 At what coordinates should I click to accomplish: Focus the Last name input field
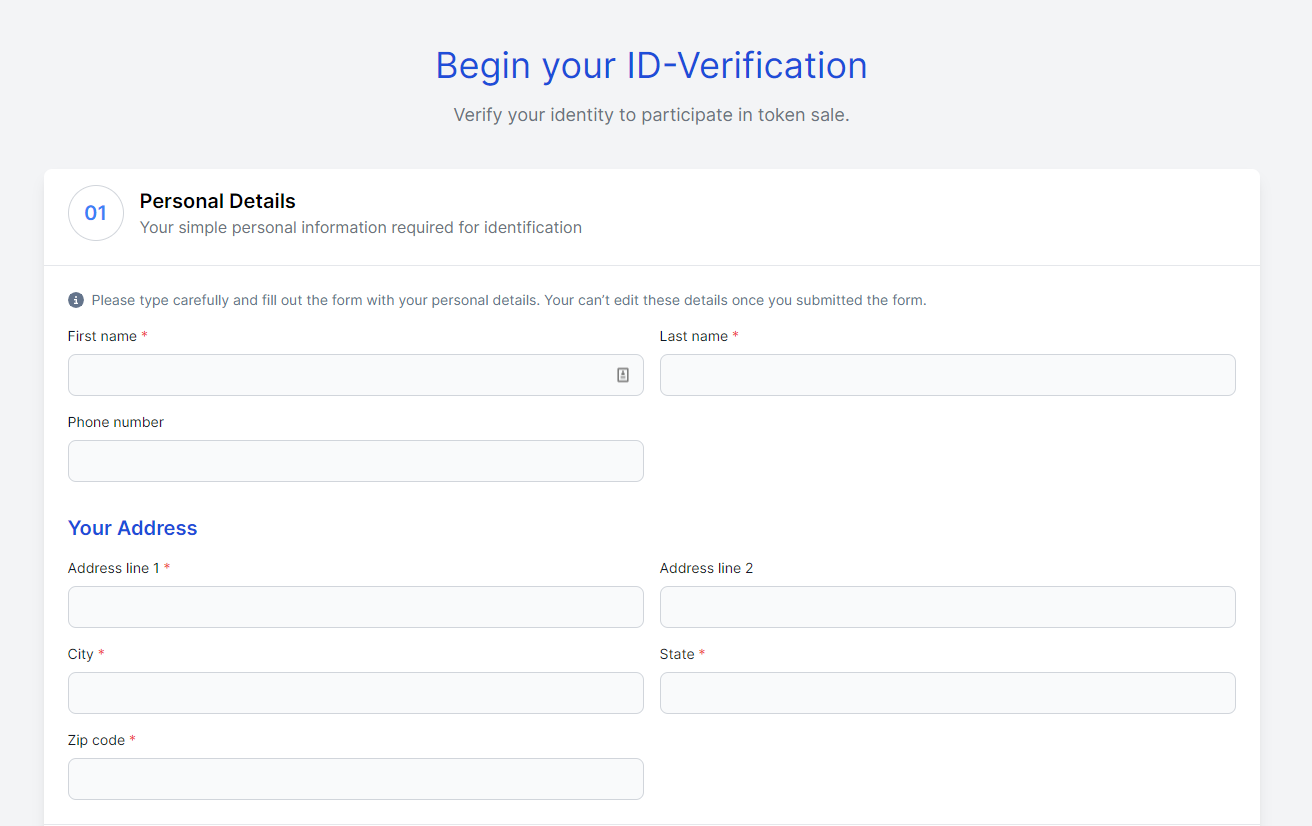tap(947, 375)
